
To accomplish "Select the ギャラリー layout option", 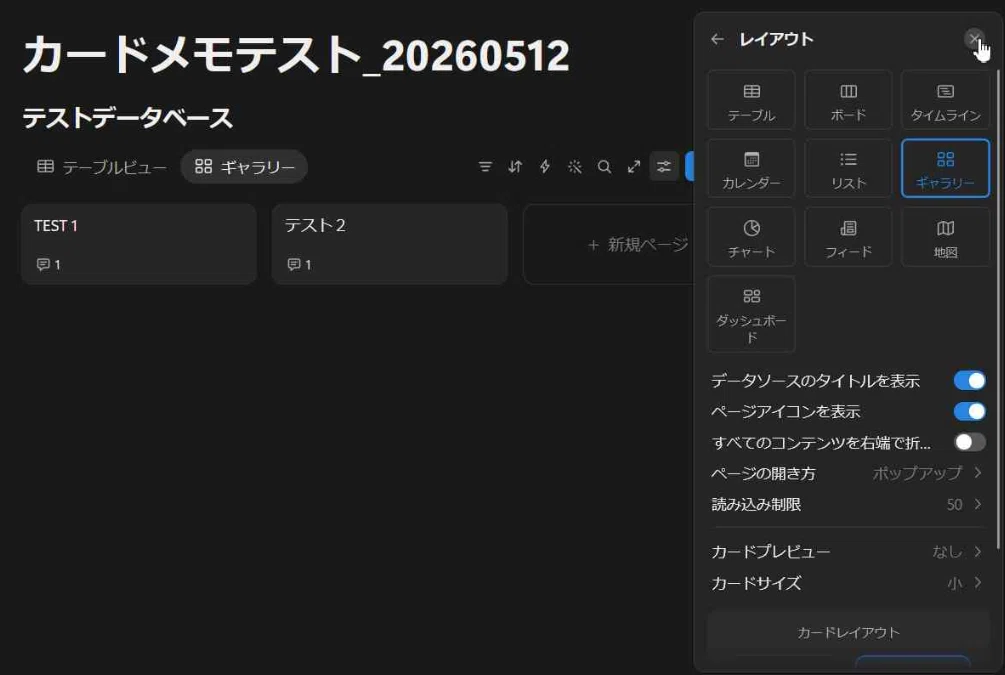I will click(x=945, y=169).
